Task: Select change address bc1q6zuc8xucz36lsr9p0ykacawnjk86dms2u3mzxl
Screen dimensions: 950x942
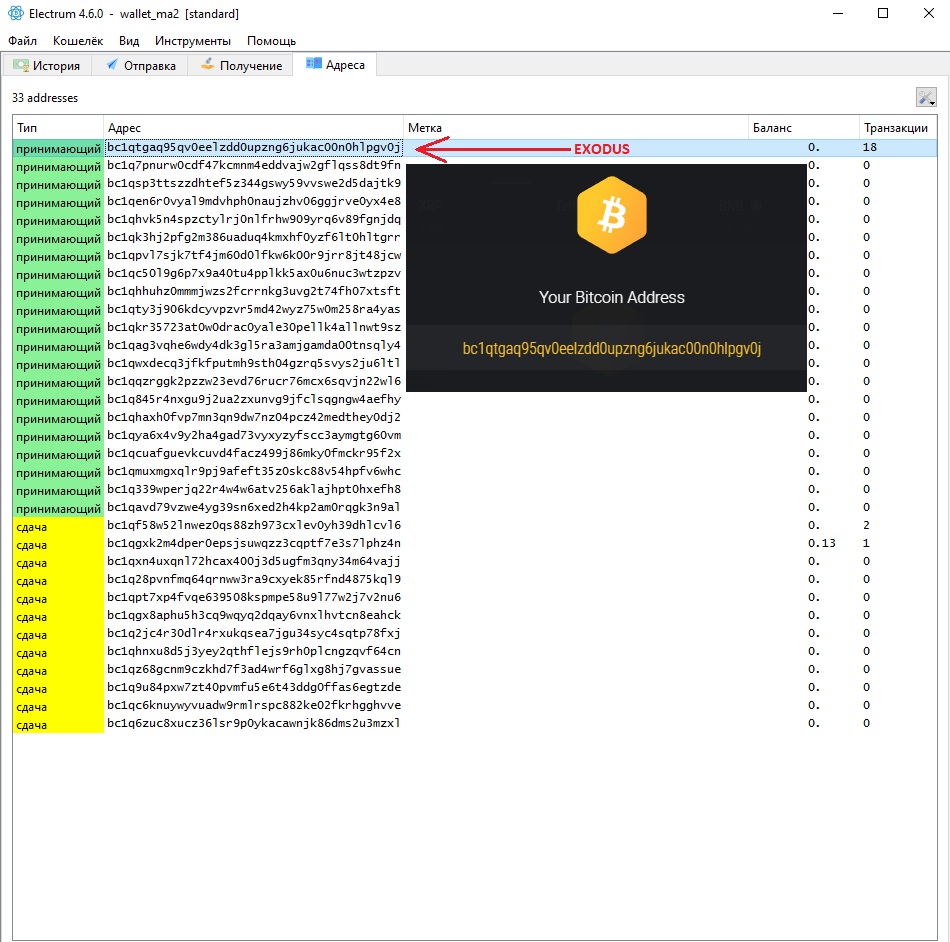Action: (x=254, y=723)
